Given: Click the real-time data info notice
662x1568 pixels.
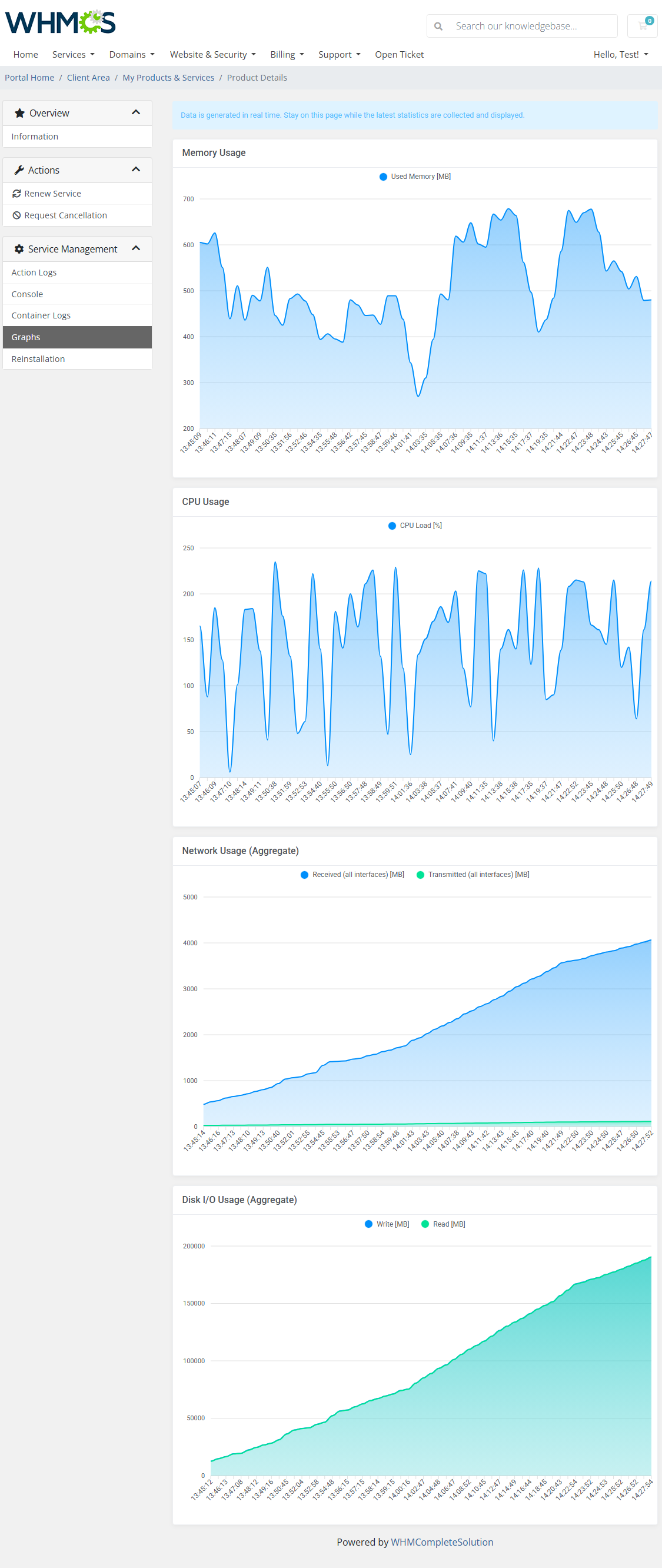Looking at the screenshot, I should (415, 115).
